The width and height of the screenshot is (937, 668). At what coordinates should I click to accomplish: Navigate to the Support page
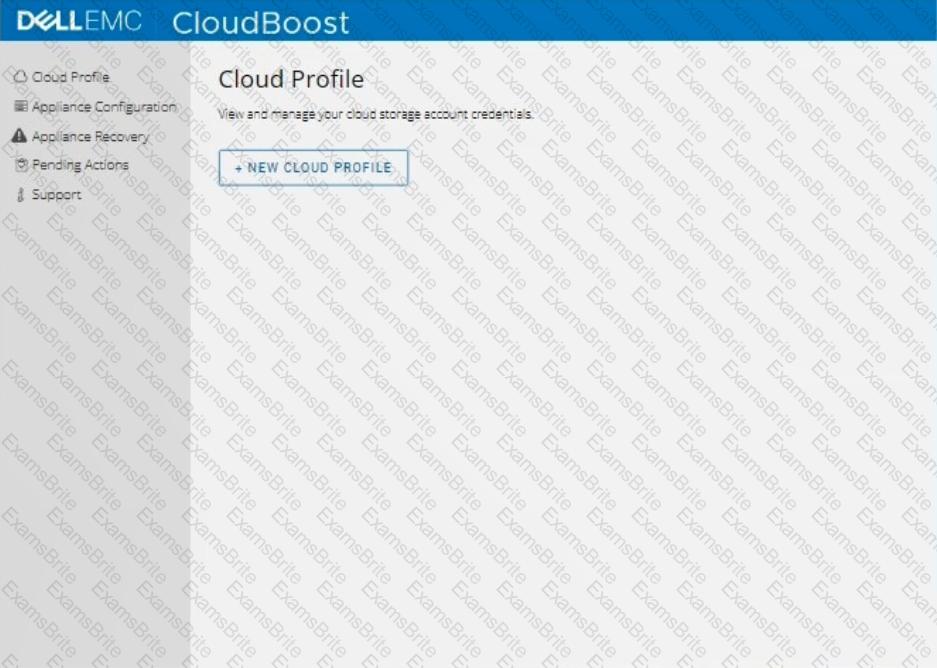coord(56,195)
